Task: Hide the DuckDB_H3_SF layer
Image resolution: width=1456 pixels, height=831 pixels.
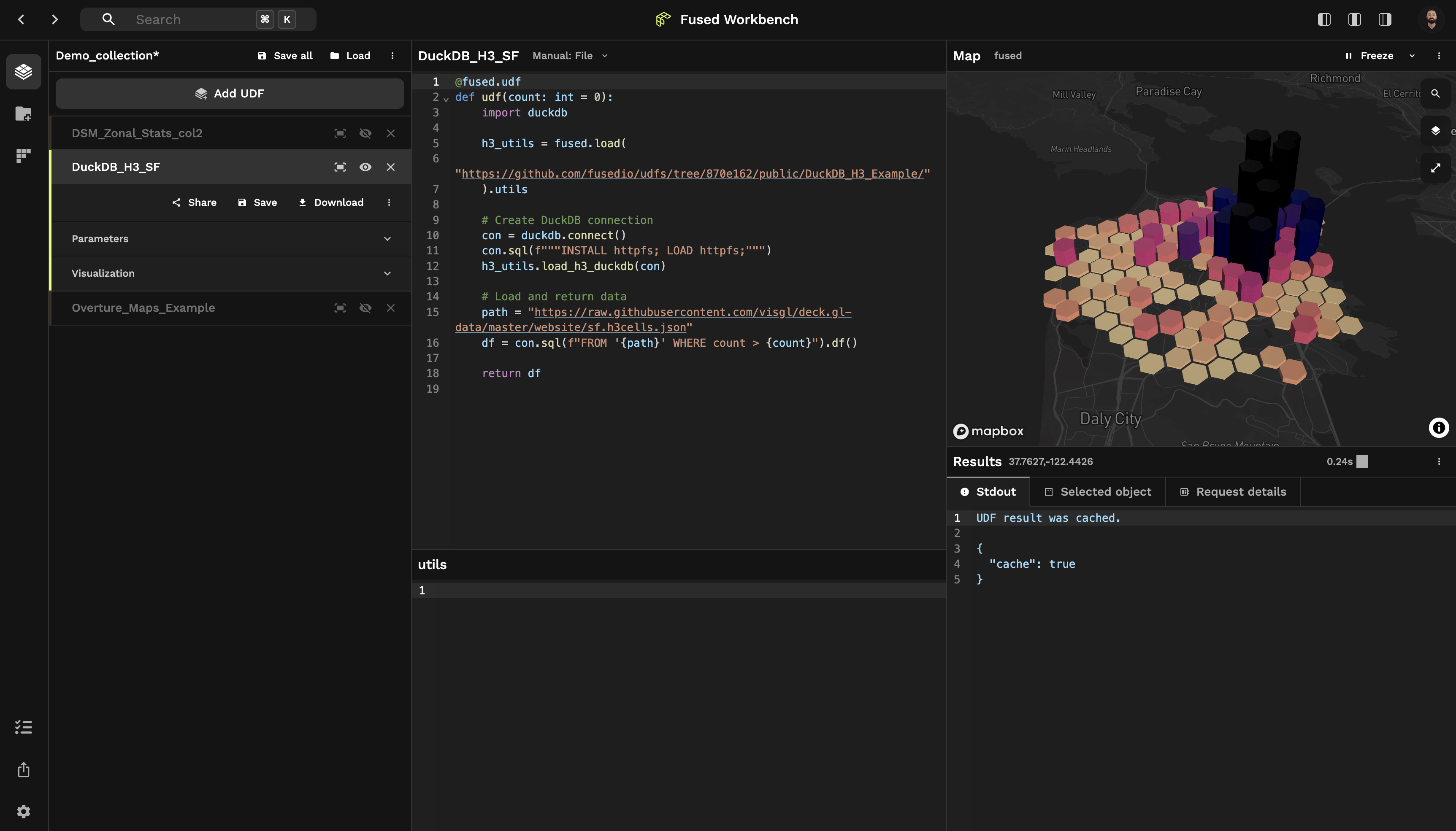Action: coord(365,167)
